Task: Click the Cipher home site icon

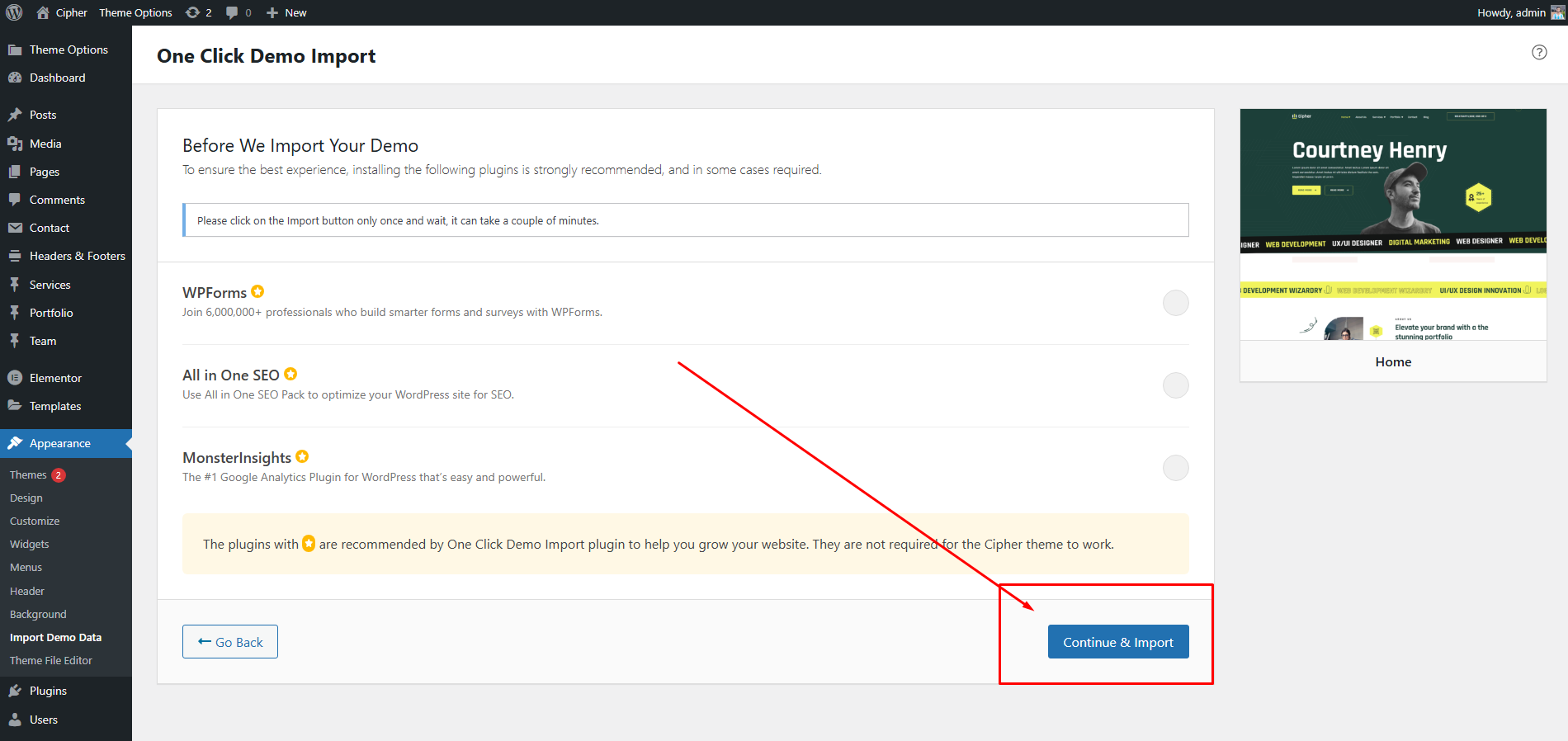Action: 43,12
